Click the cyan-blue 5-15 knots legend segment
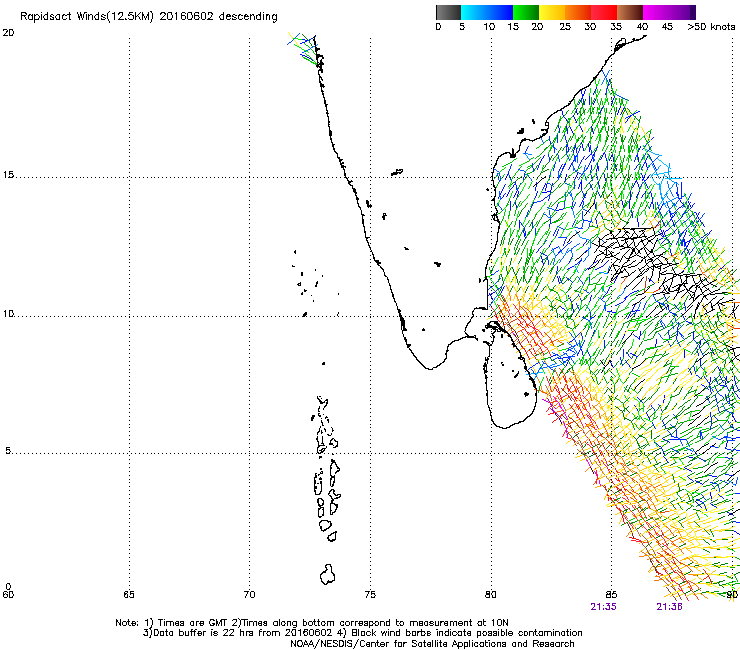Screen dimensions: 740x650 (487, 12)
